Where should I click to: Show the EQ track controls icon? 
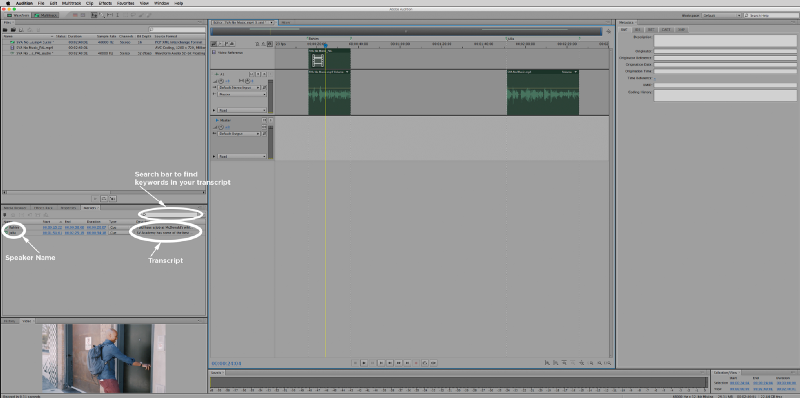(232, 44)
